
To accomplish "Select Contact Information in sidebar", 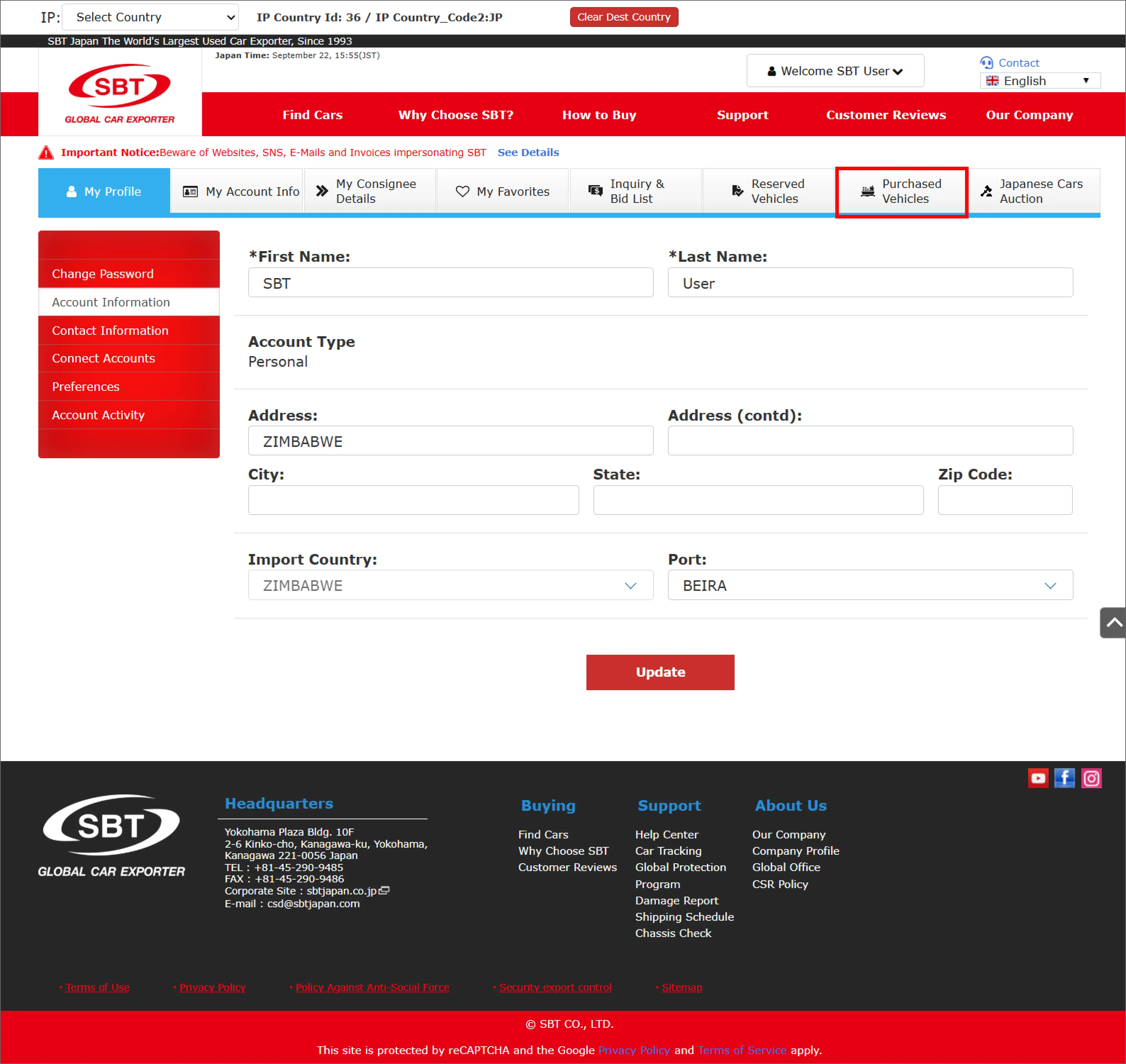I will coord(110,331).
